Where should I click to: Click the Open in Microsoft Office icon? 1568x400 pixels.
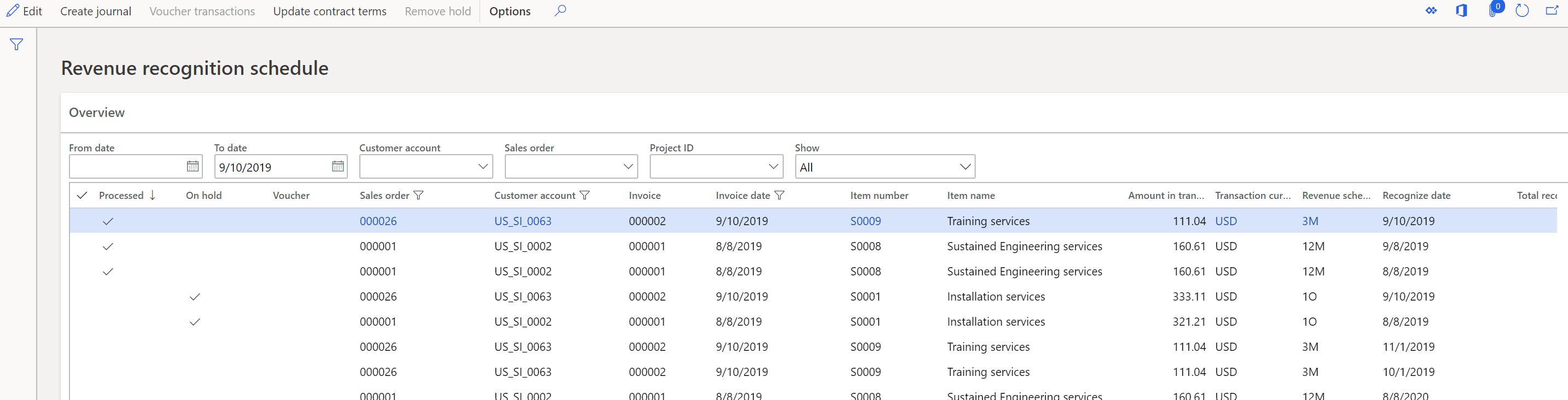(x=1461, y=11)
